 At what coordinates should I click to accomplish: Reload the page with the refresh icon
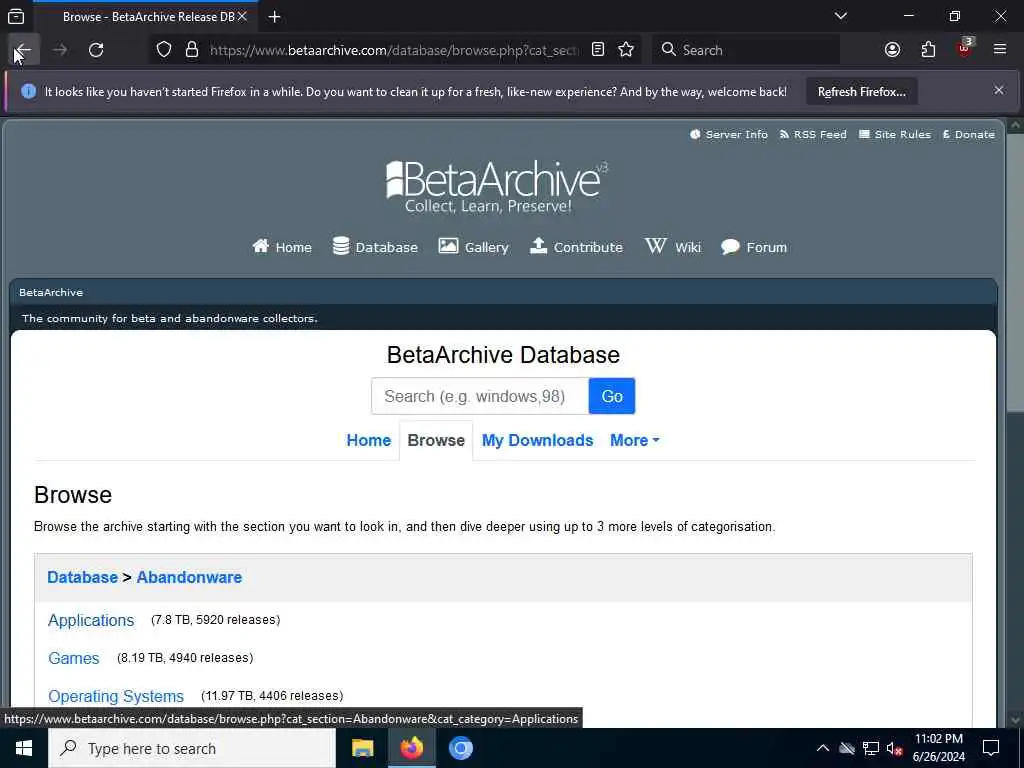click(x=96, y=50)
